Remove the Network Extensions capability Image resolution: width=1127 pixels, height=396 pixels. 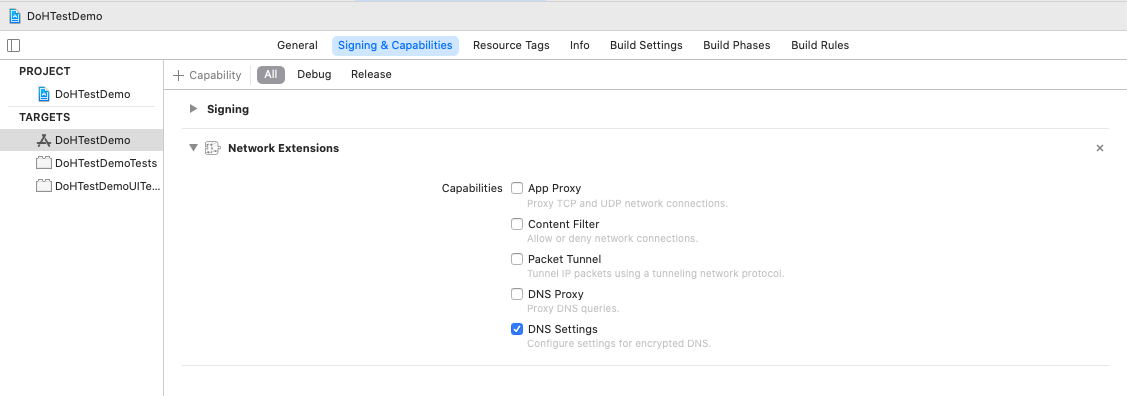tap(1100, 148)
